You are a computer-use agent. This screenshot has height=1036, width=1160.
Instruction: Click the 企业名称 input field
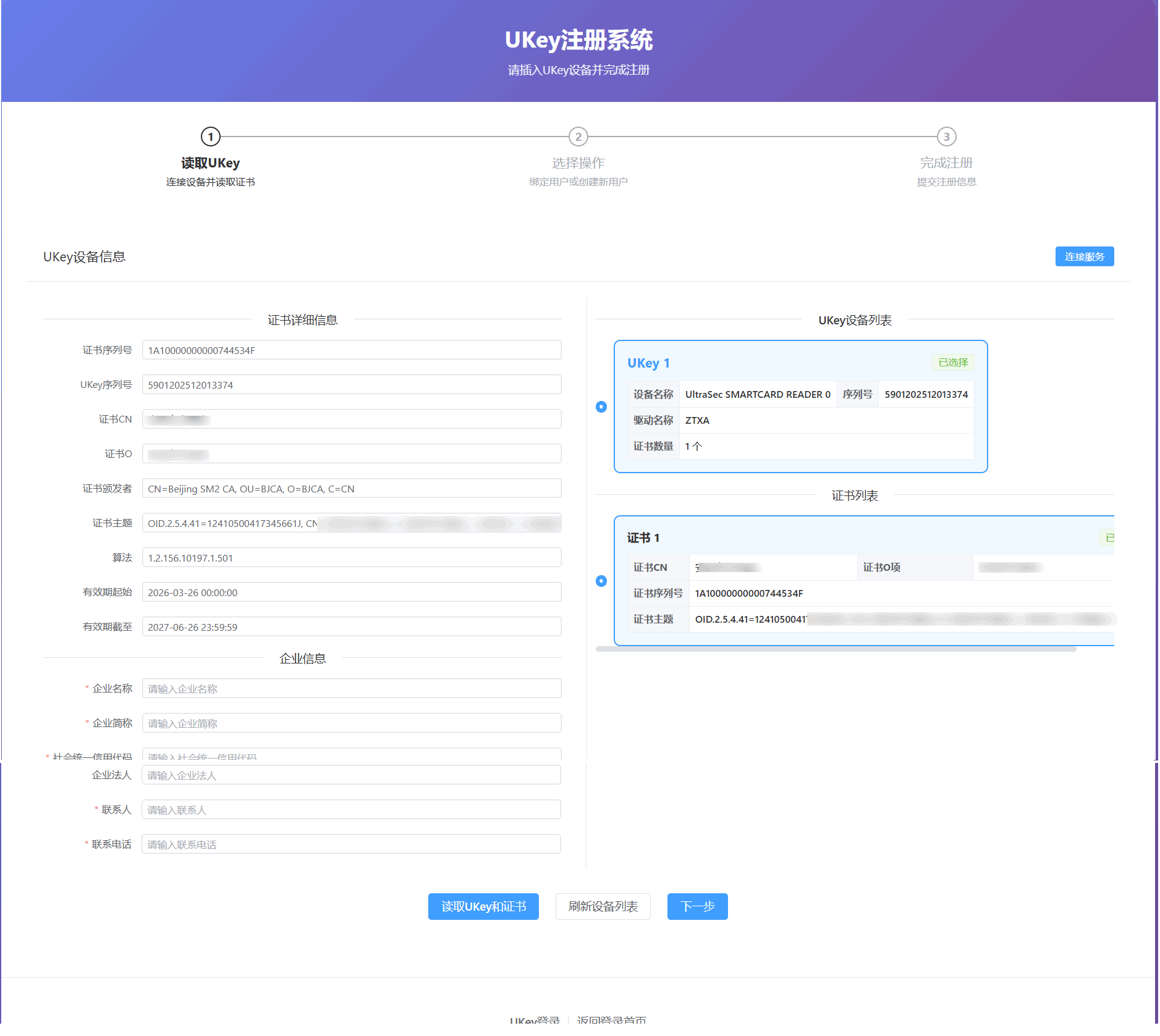coord(351,688)
